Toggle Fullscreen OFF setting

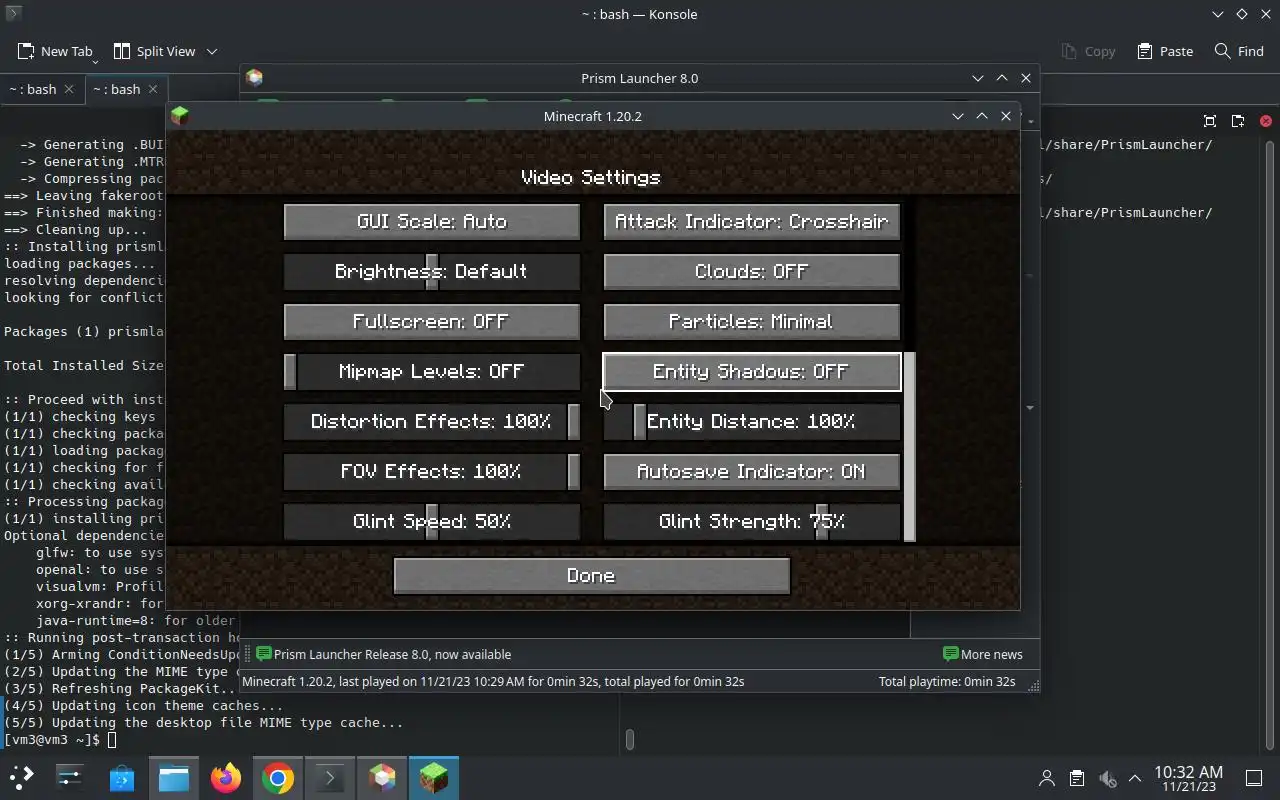tap(432, 321)
